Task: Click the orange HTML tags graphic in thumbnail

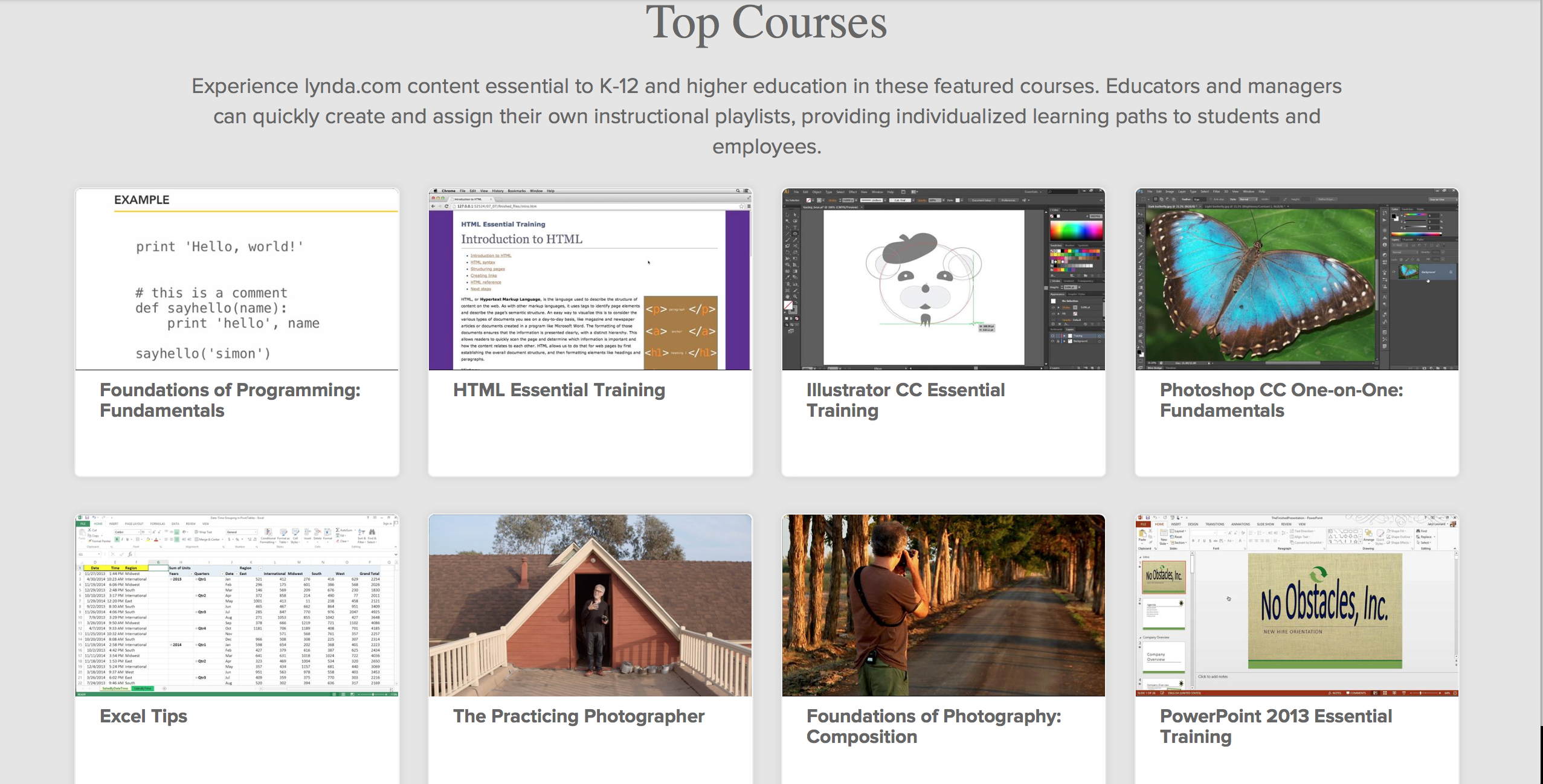Action: click(x=680, y=331)
